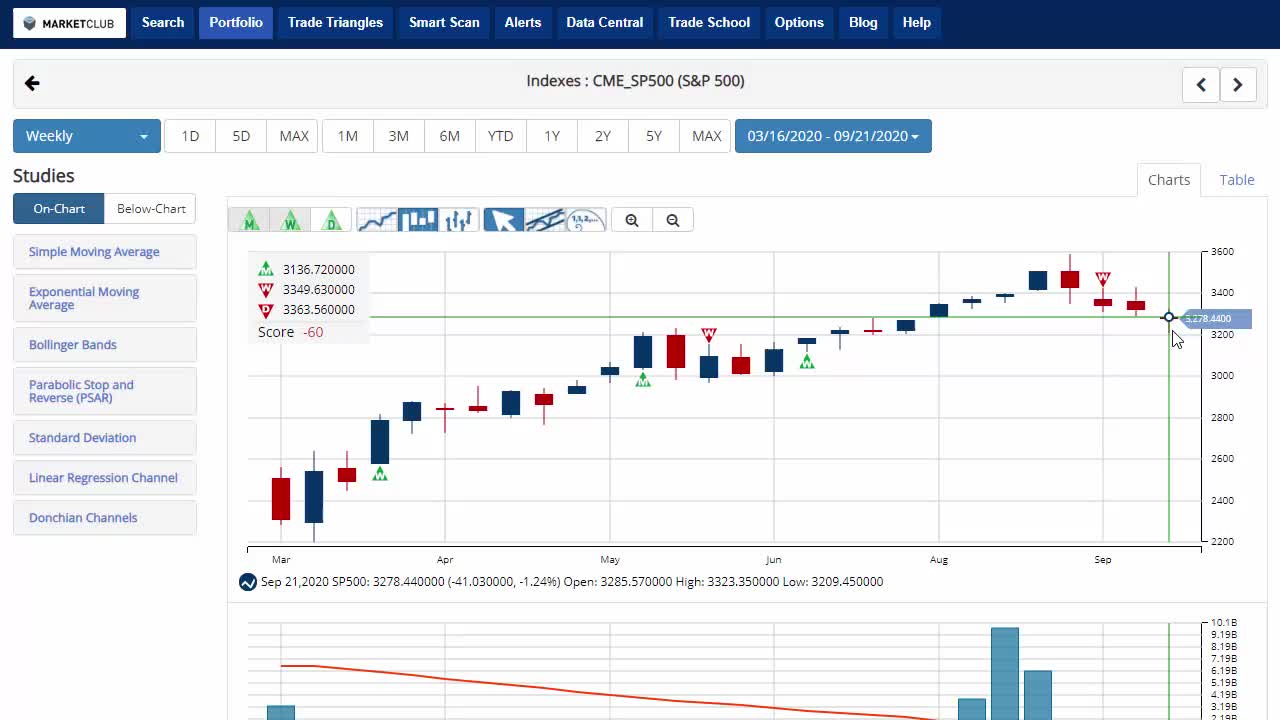Open Data Central
The image size is (1280, 720).
click(x=604, y=22)
